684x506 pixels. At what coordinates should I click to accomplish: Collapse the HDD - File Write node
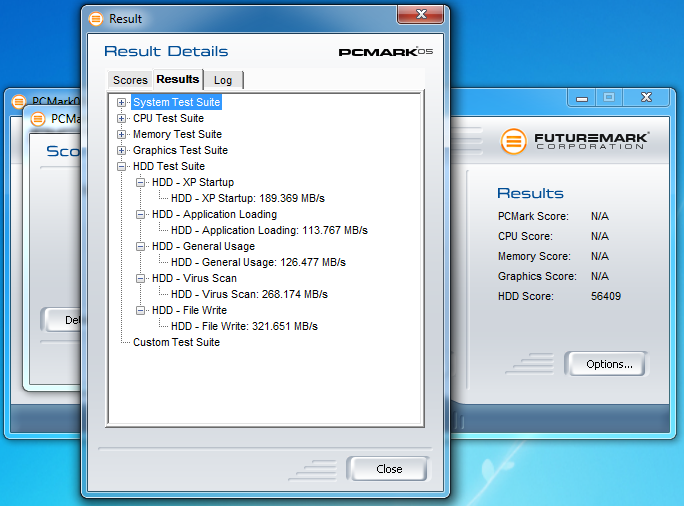pos(140,311)
